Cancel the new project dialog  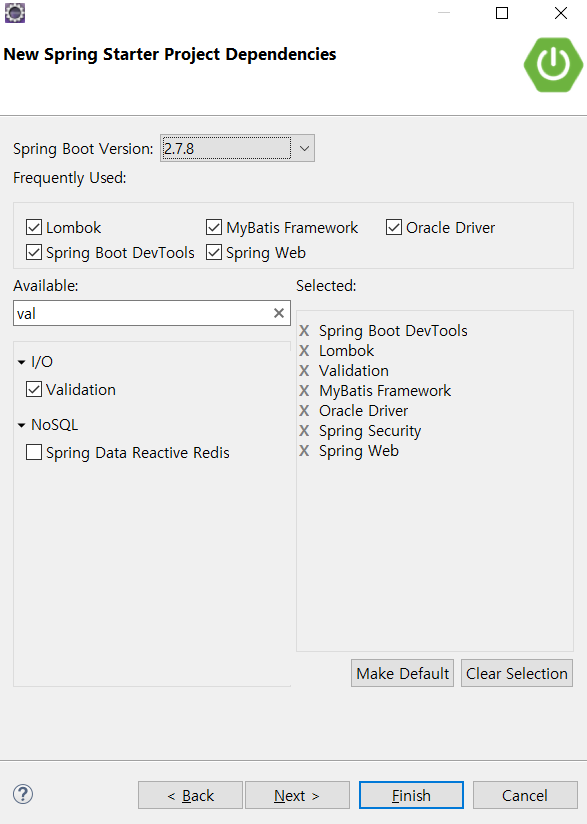point(525,795)
